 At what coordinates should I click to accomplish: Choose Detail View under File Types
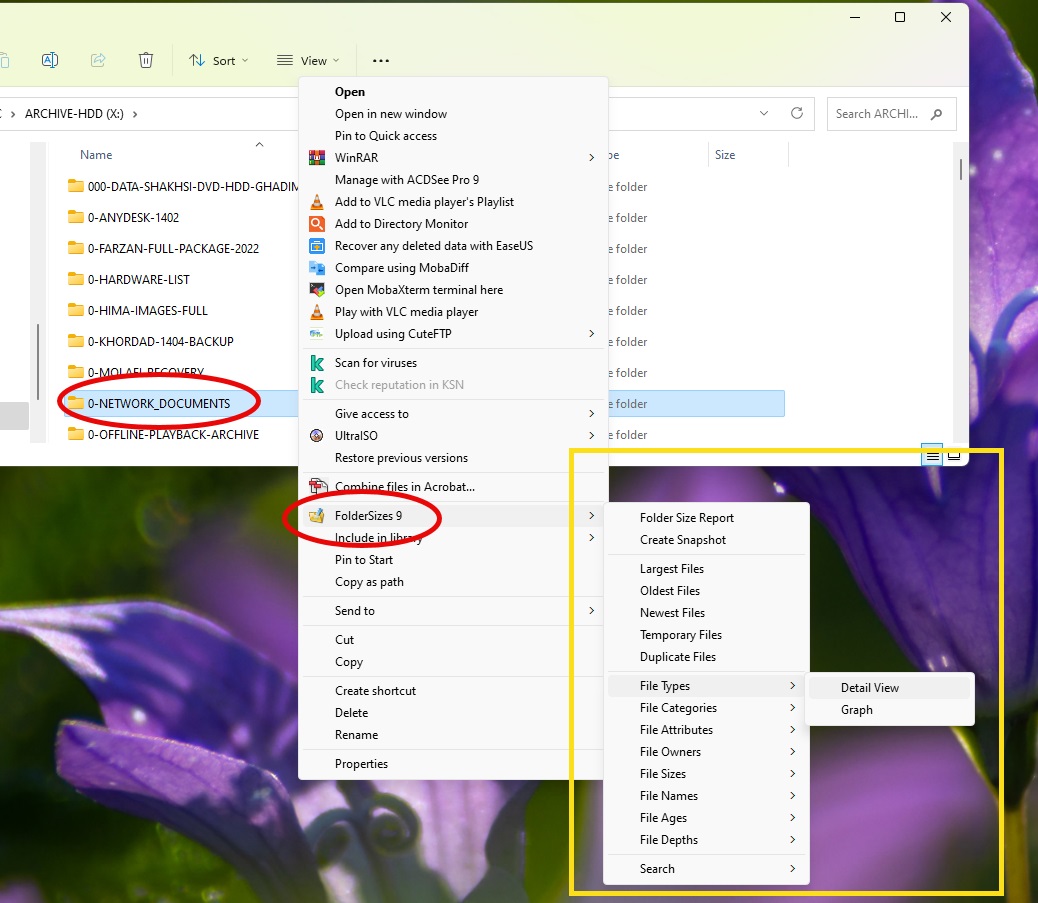[869, 688]
